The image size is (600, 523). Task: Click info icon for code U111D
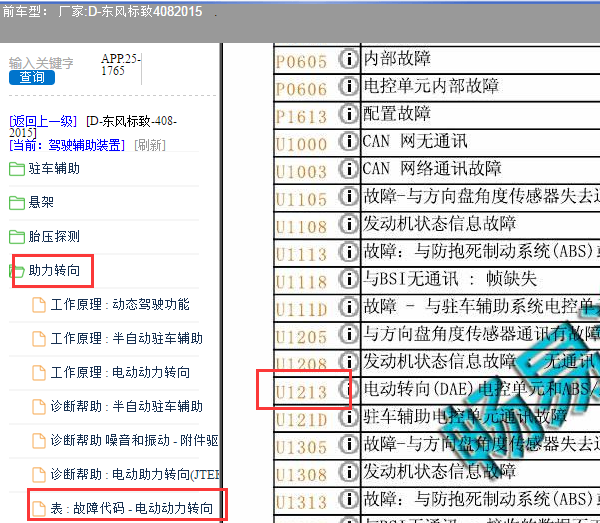point(348,306)
